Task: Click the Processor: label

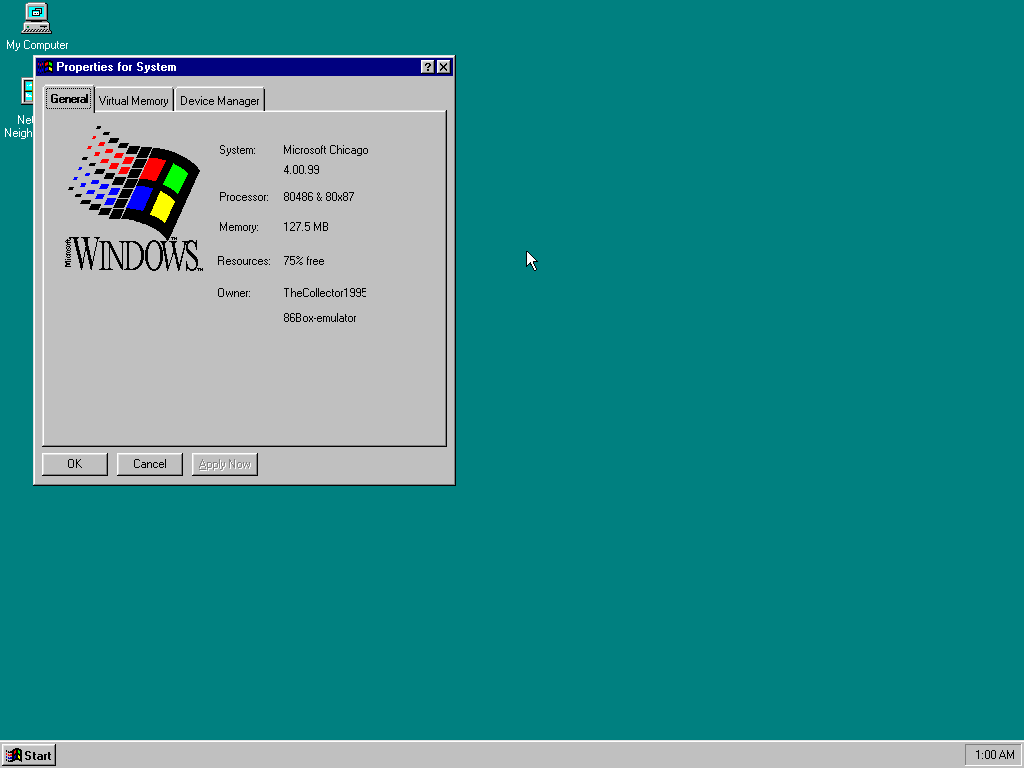Action: pos(244,197)
